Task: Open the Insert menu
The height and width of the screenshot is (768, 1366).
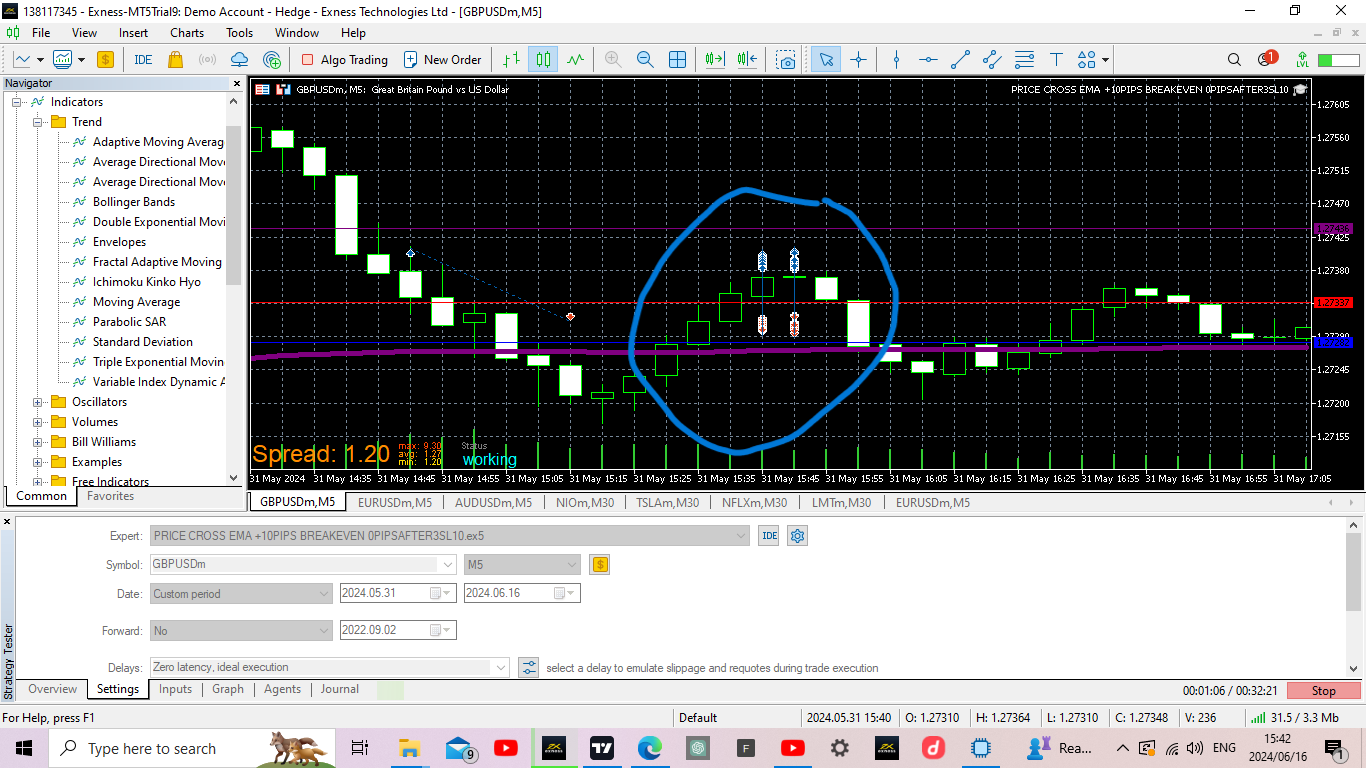Action: (x=133, y=33)
